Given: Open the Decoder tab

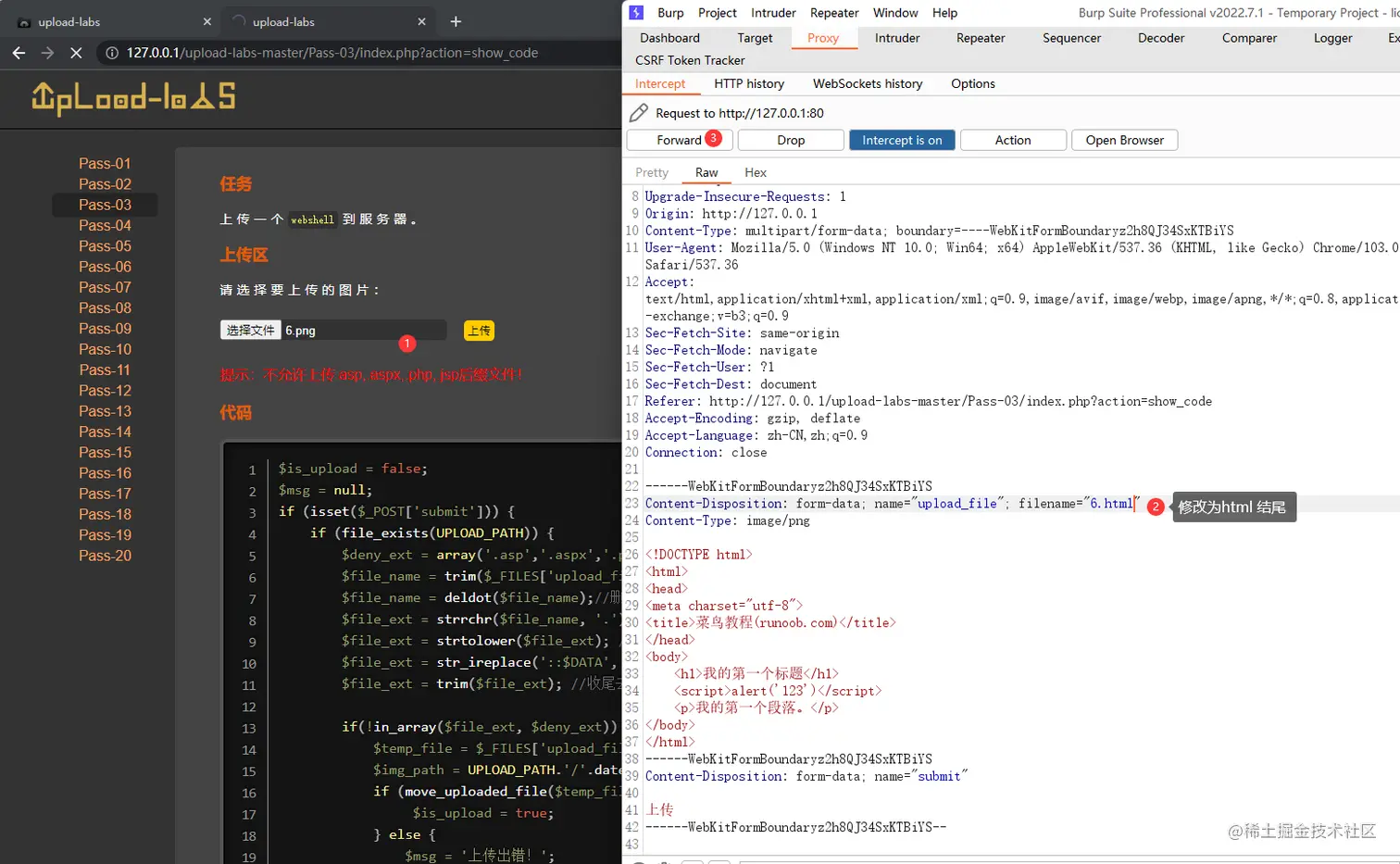Looking at the screenshot, I should (x=1161, y=38).
